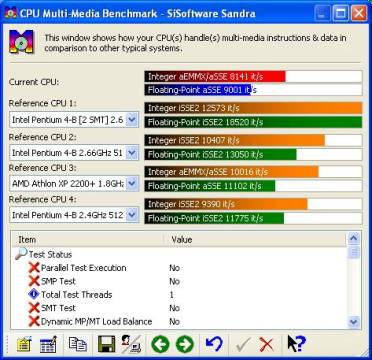Image resolution: width=372 pixels, height=360 pixels.
Task: Go back using the green left arrow
Action: click(160, 344)
